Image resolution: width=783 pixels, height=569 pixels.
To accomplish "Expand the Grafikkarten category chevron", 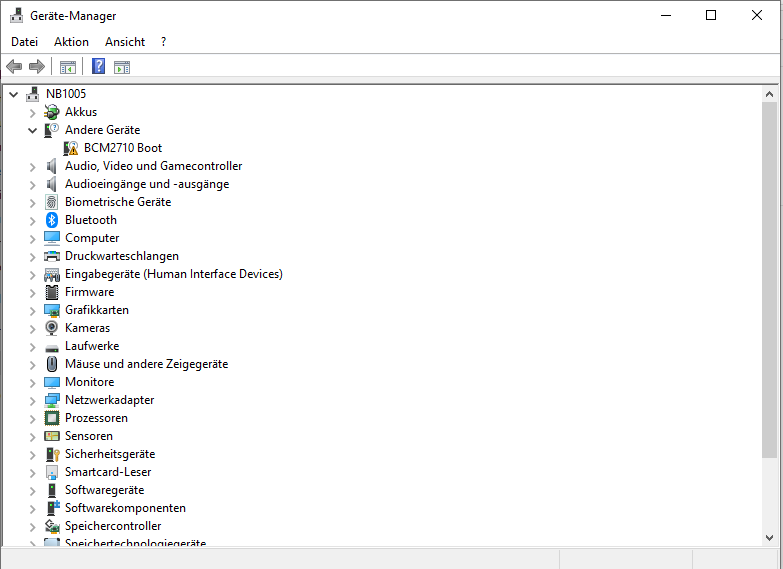I will tap(32, 310).
